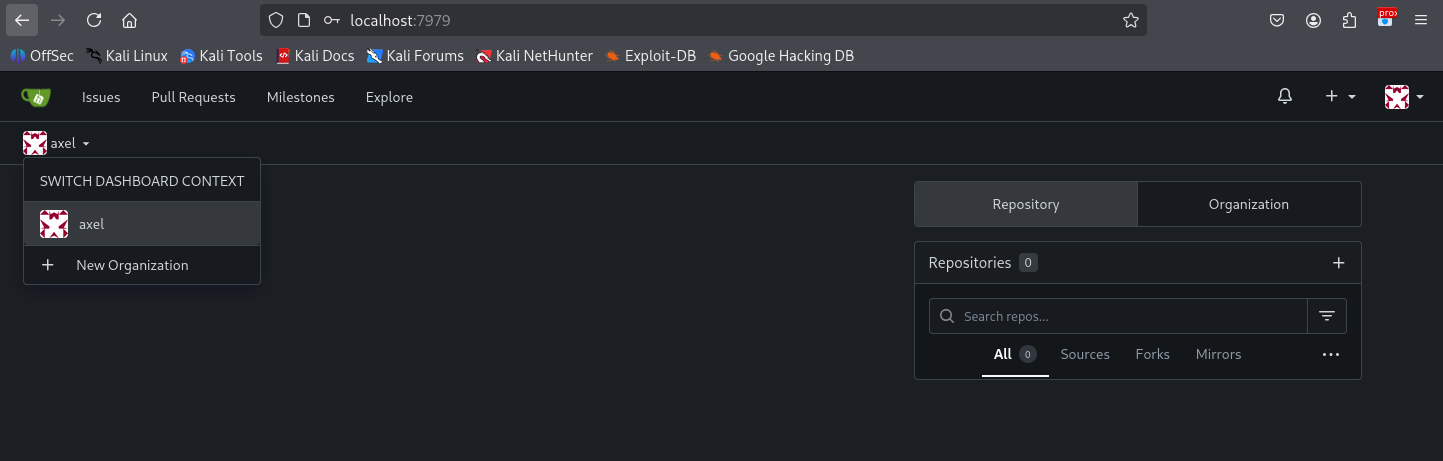This screenshot has height=461, width=1443.
Task: Select axel in dashboard context menu
Action: pos(91,224)
